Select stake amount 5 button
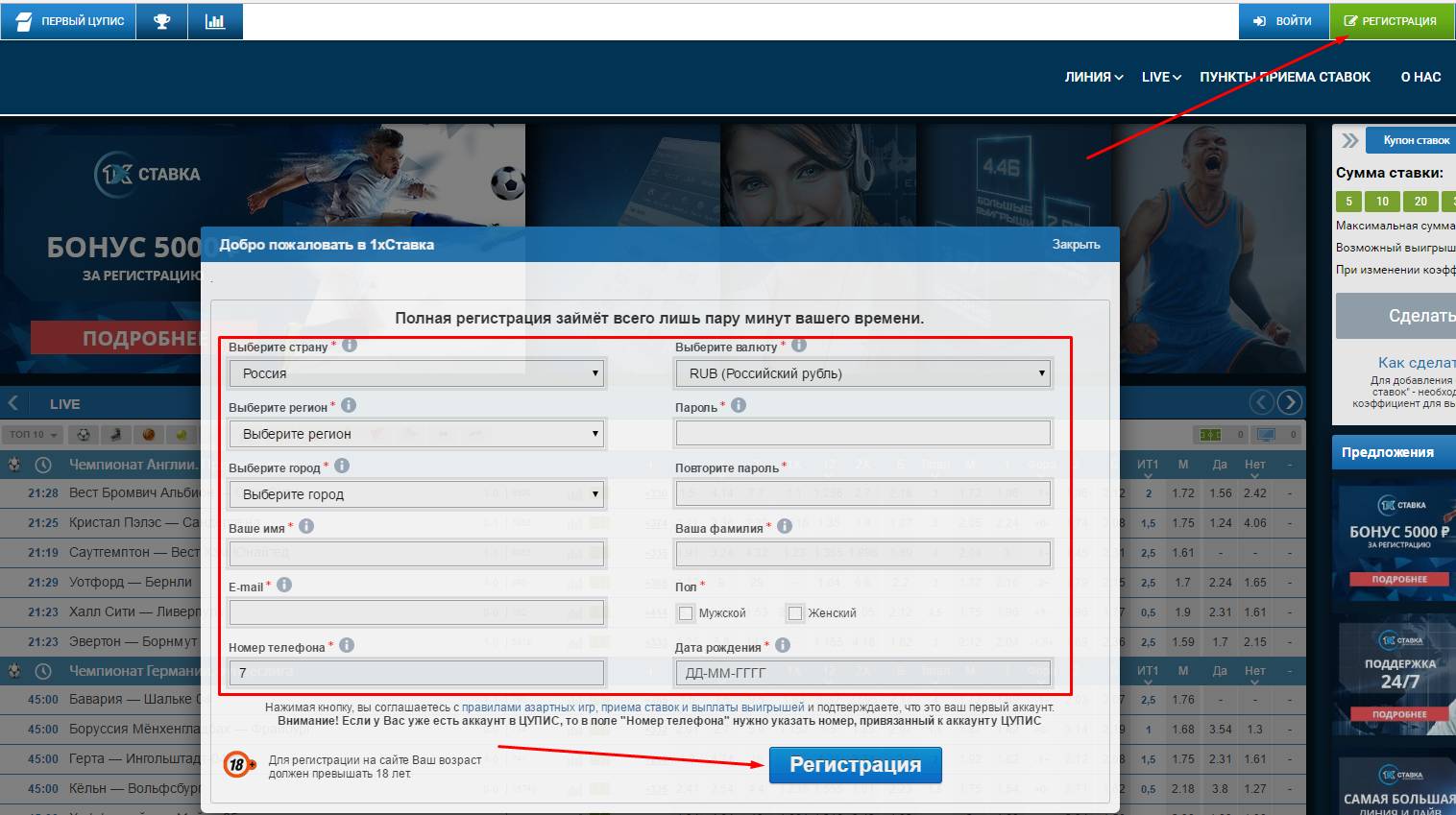Screen dimensions: 1456x815 pos(1348,202)
